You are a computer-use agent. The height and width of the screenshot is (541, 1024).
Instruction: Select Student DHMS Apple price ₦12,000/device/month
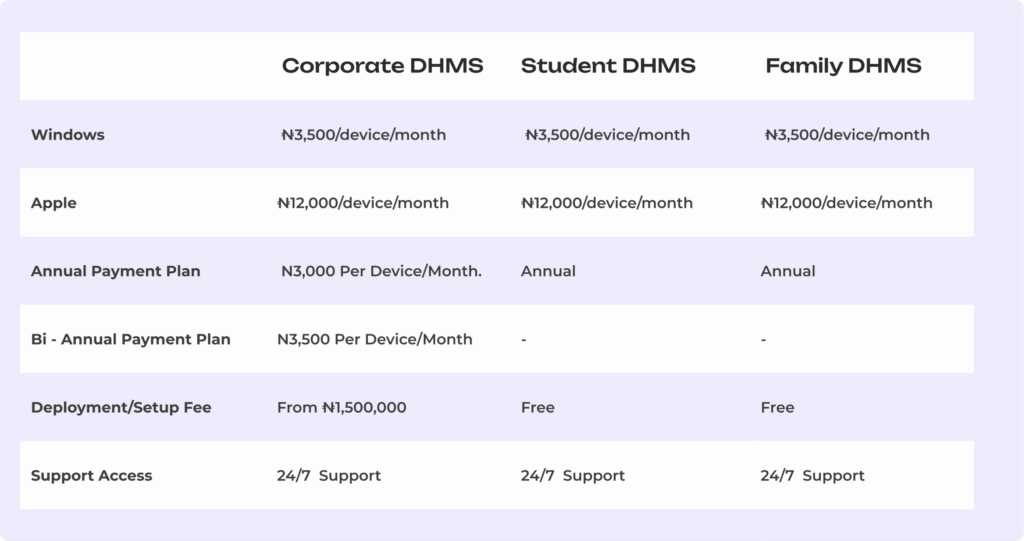(607, 203)
